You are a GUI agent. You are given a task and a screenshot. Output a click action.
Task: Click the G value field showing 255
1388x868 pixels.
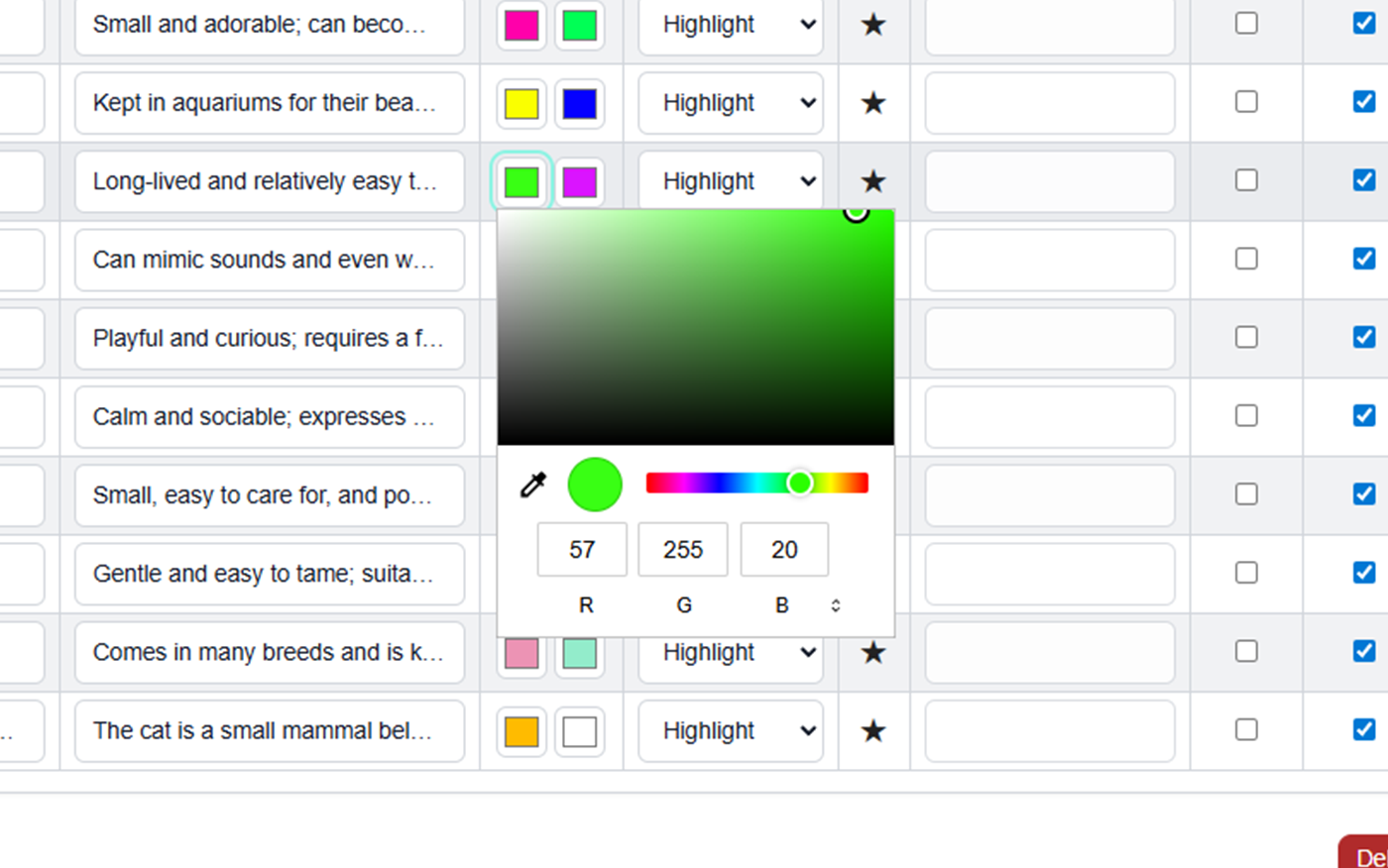[x=683, y=549]
